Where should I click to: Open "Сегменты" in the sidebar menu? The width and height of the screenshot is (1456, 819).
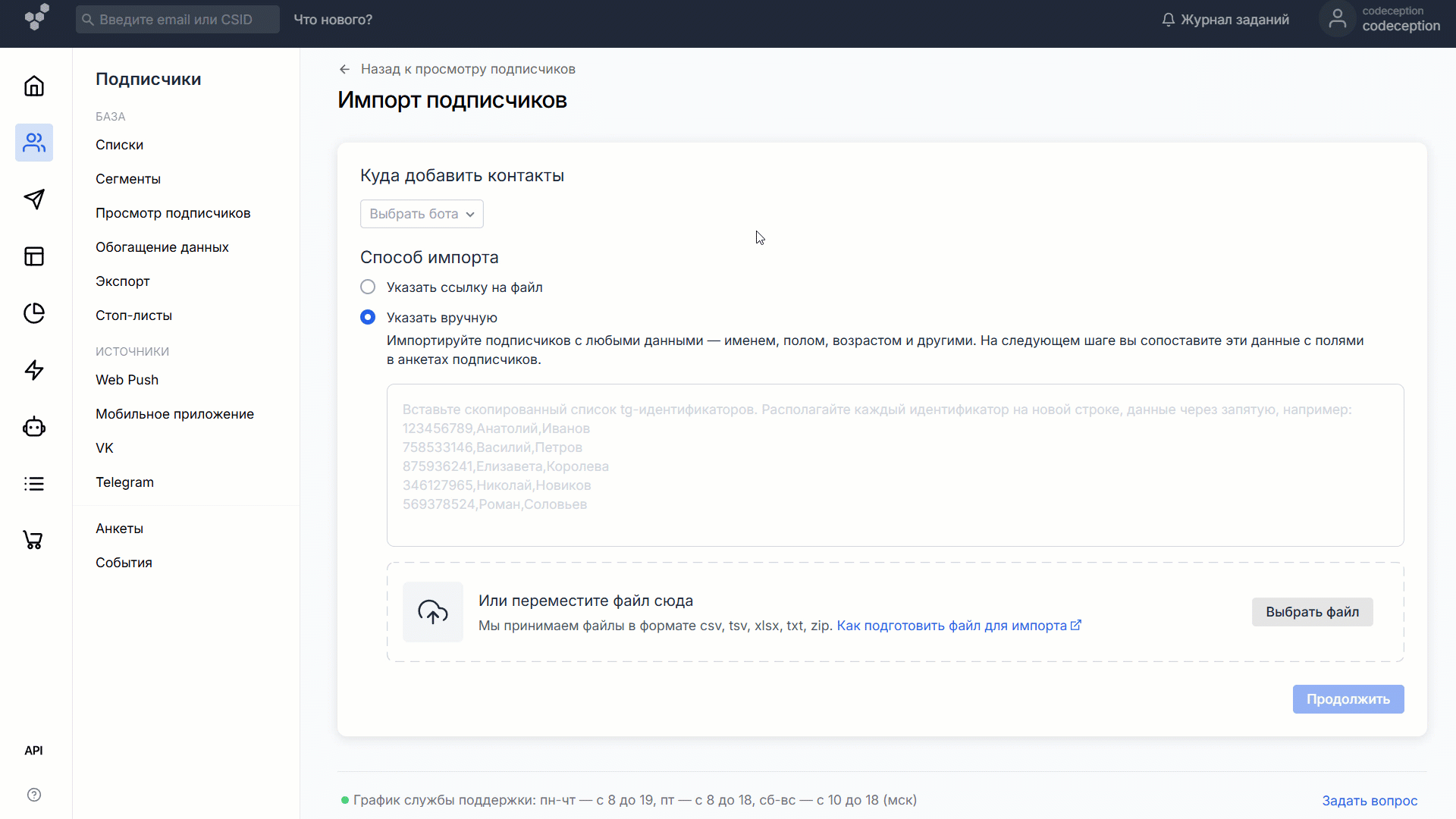click(x=128, y=179)
